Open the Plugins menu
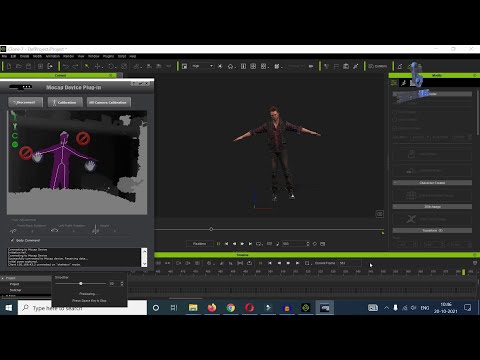 pyautogui.click(x=108, y=56)
